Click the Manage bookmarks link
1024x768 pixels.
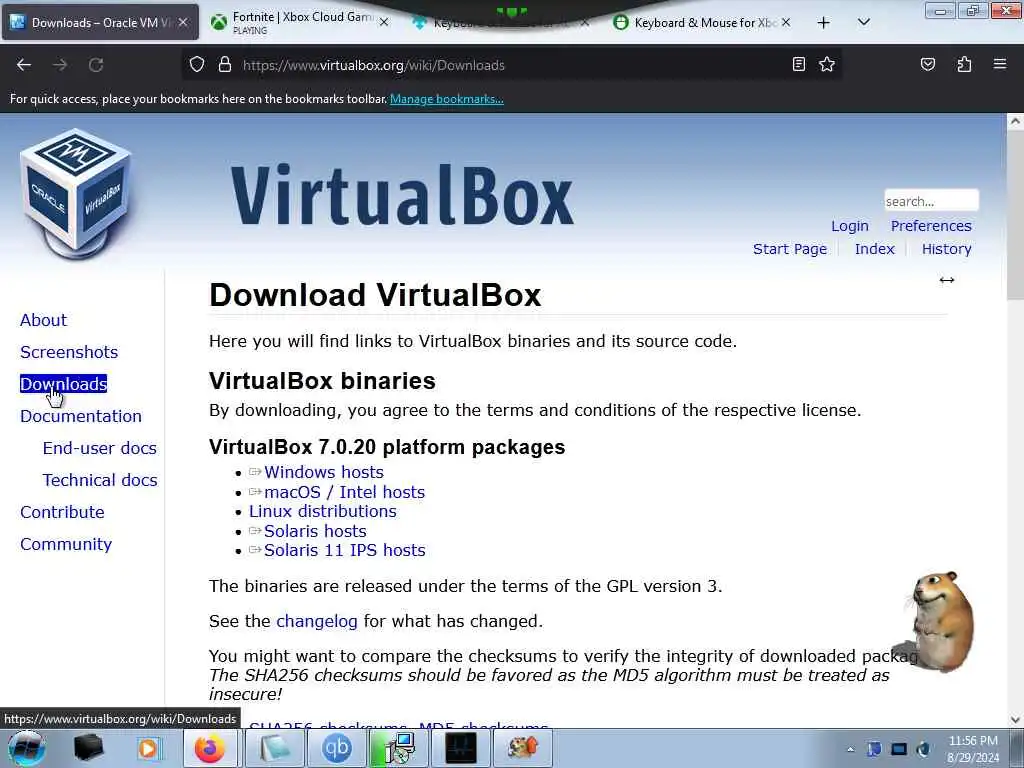point(447,99)
